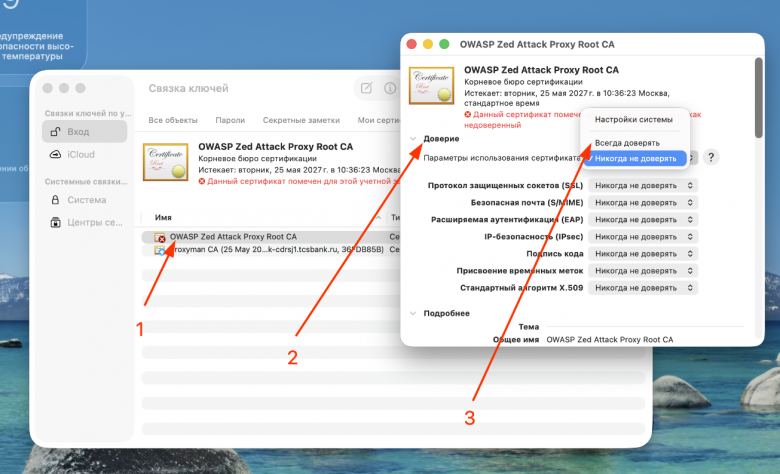Click the compose/new item icon in Keychain toolbar
Image resolution: width=780 pixels, height=474 pixels.
(366, 88)
